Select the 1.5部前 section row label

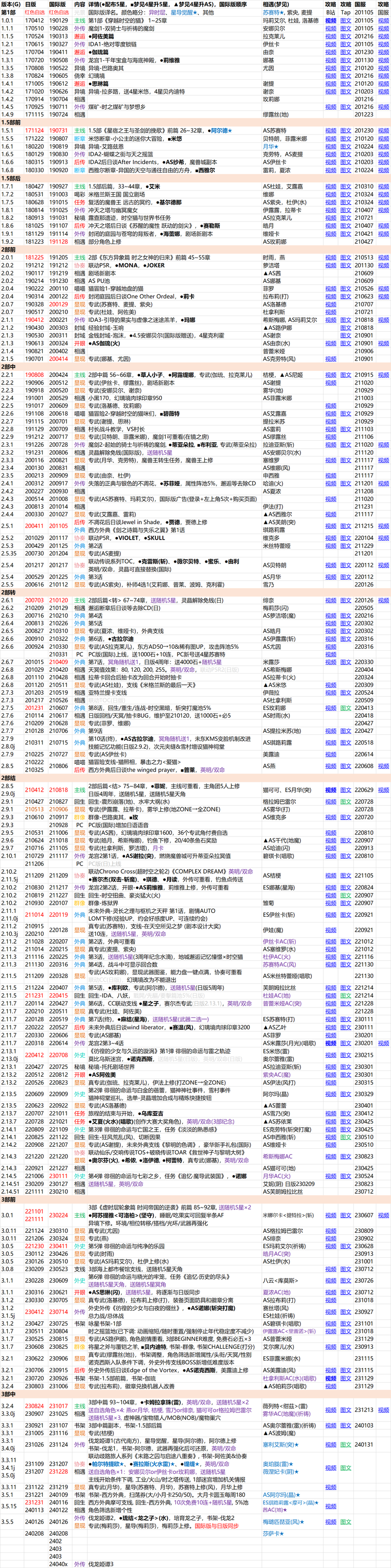tap(11, 122)
